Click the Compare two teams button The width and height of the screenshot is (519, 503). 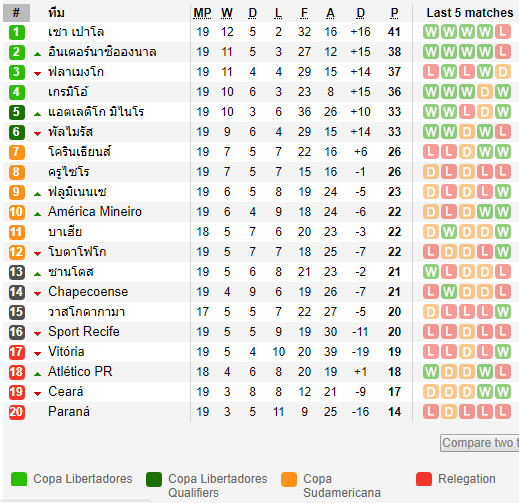point(480,443)
